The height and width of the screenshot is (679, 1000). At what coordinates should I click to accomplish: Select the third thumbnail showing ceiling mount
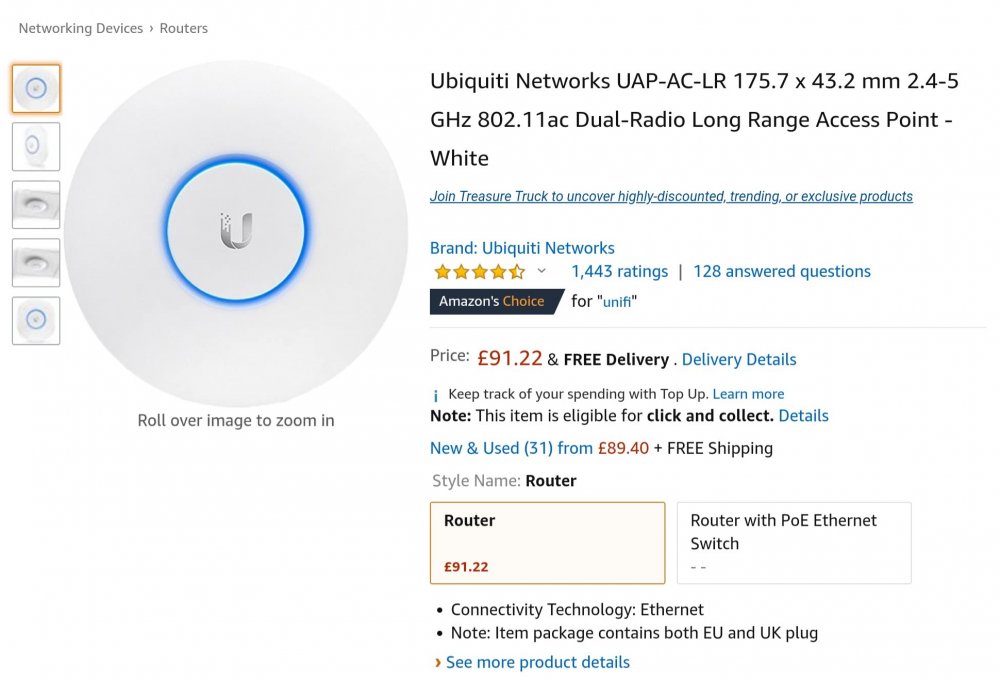pos(36,205)
